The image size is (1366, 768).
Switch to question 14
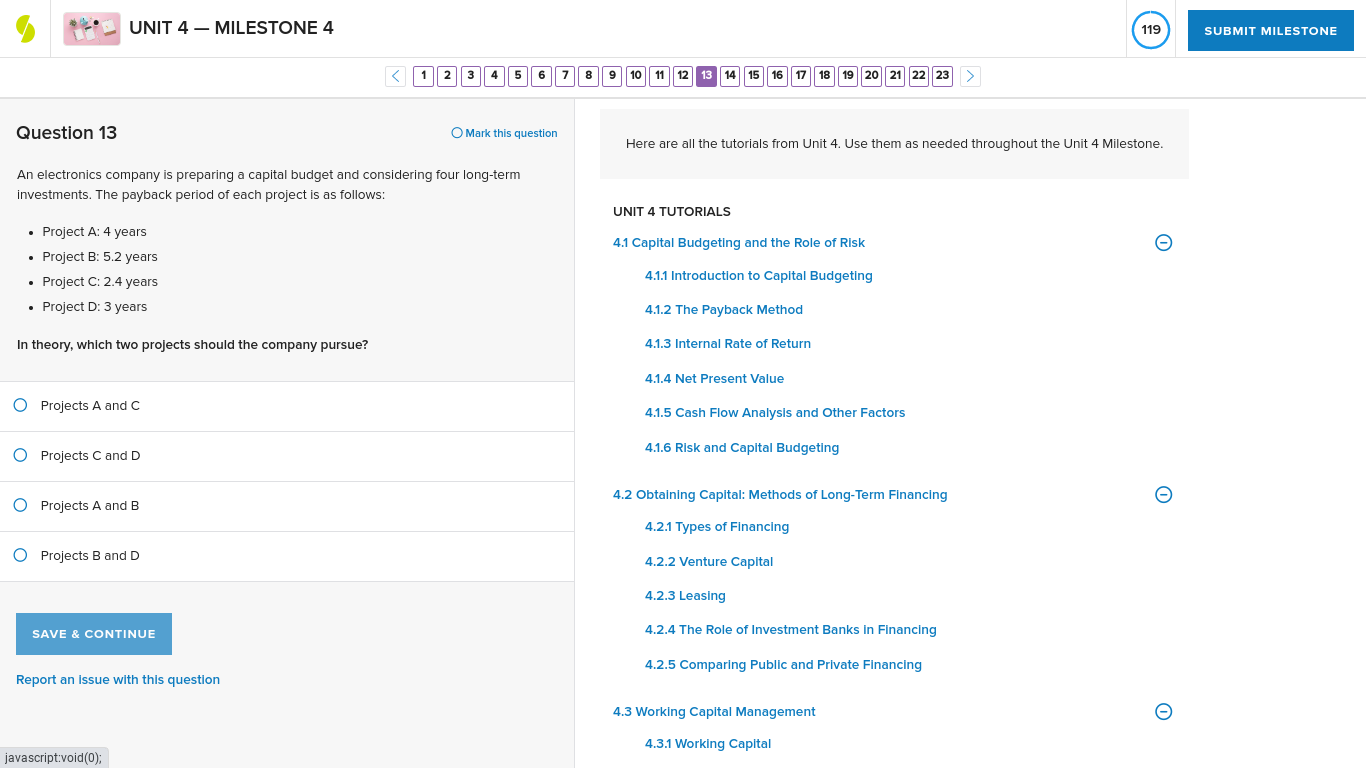[730, 76]
